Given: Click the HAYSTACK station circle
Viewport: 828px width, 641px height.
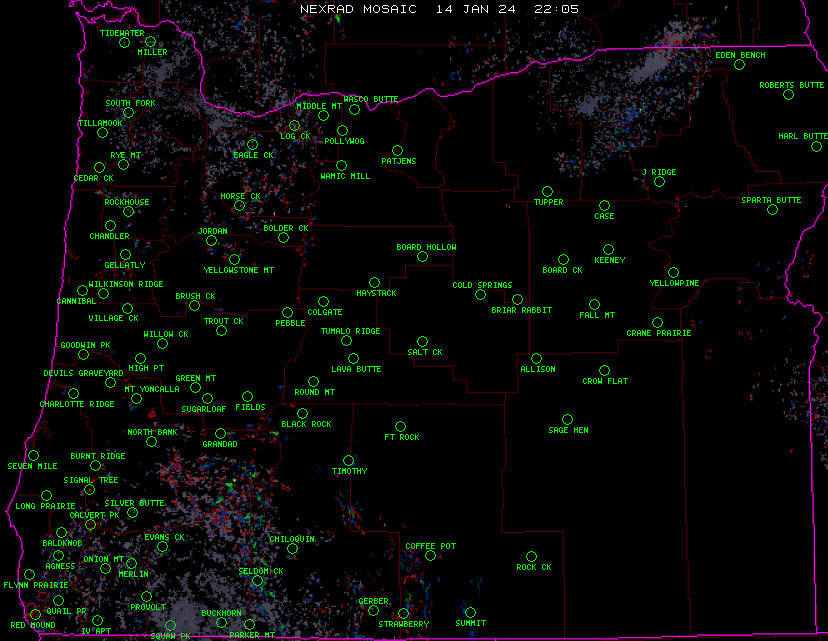Looking at the screenshot, I should pyautogui.click(x=374, y=283).
